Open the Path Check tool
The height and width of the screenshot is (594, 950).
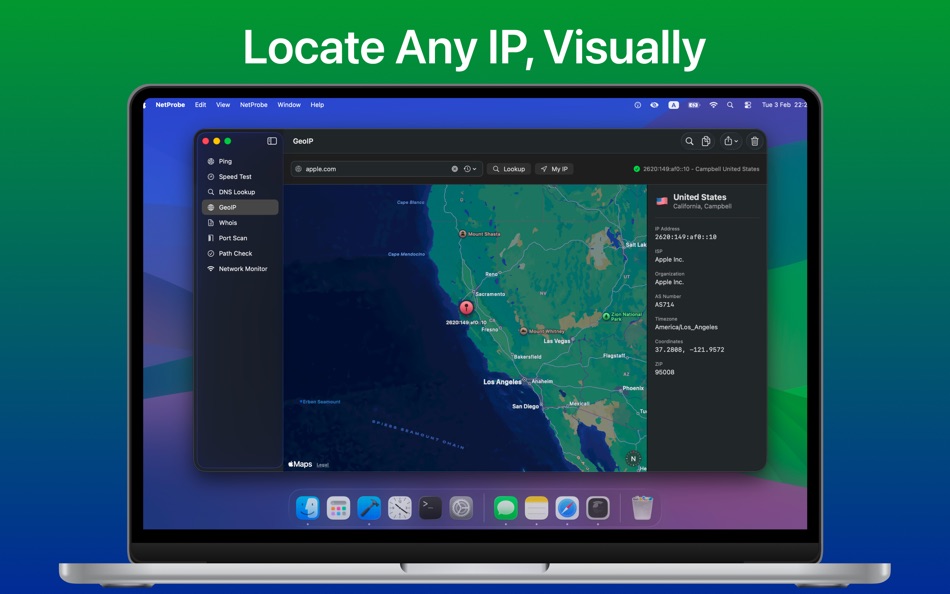(234, 253)
